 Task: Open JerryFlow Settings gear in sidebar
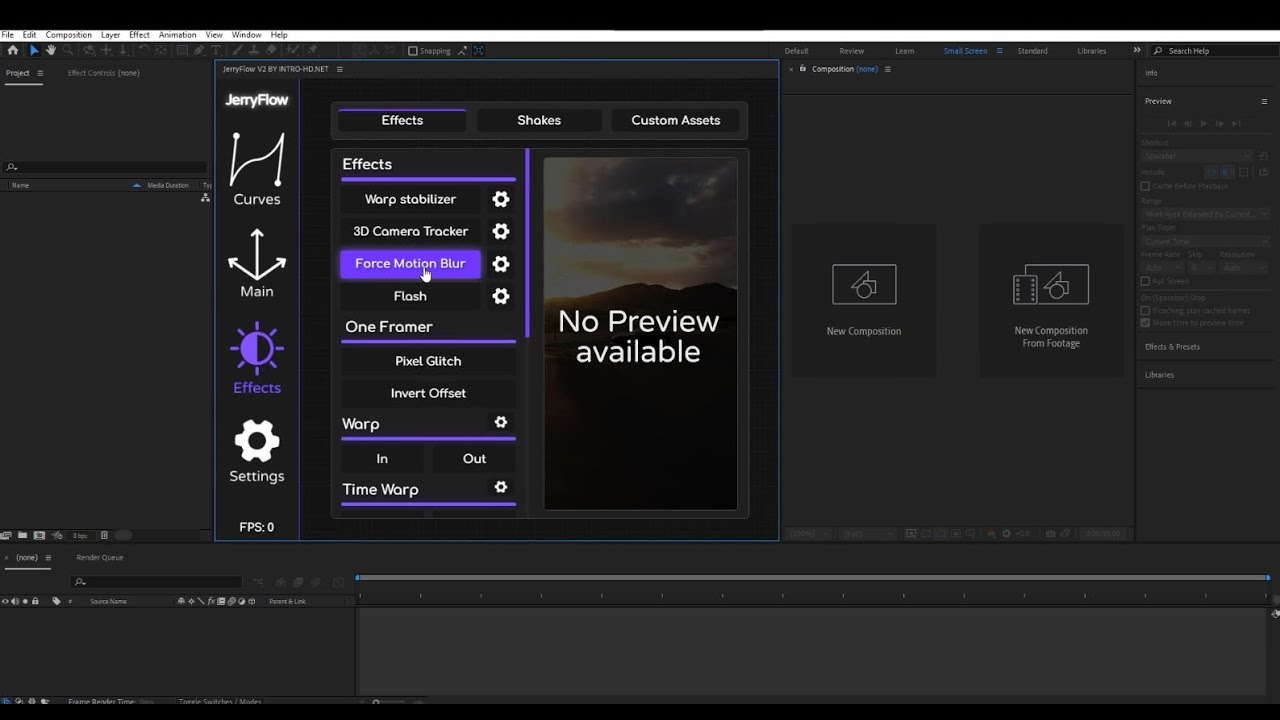click(257, 451)
